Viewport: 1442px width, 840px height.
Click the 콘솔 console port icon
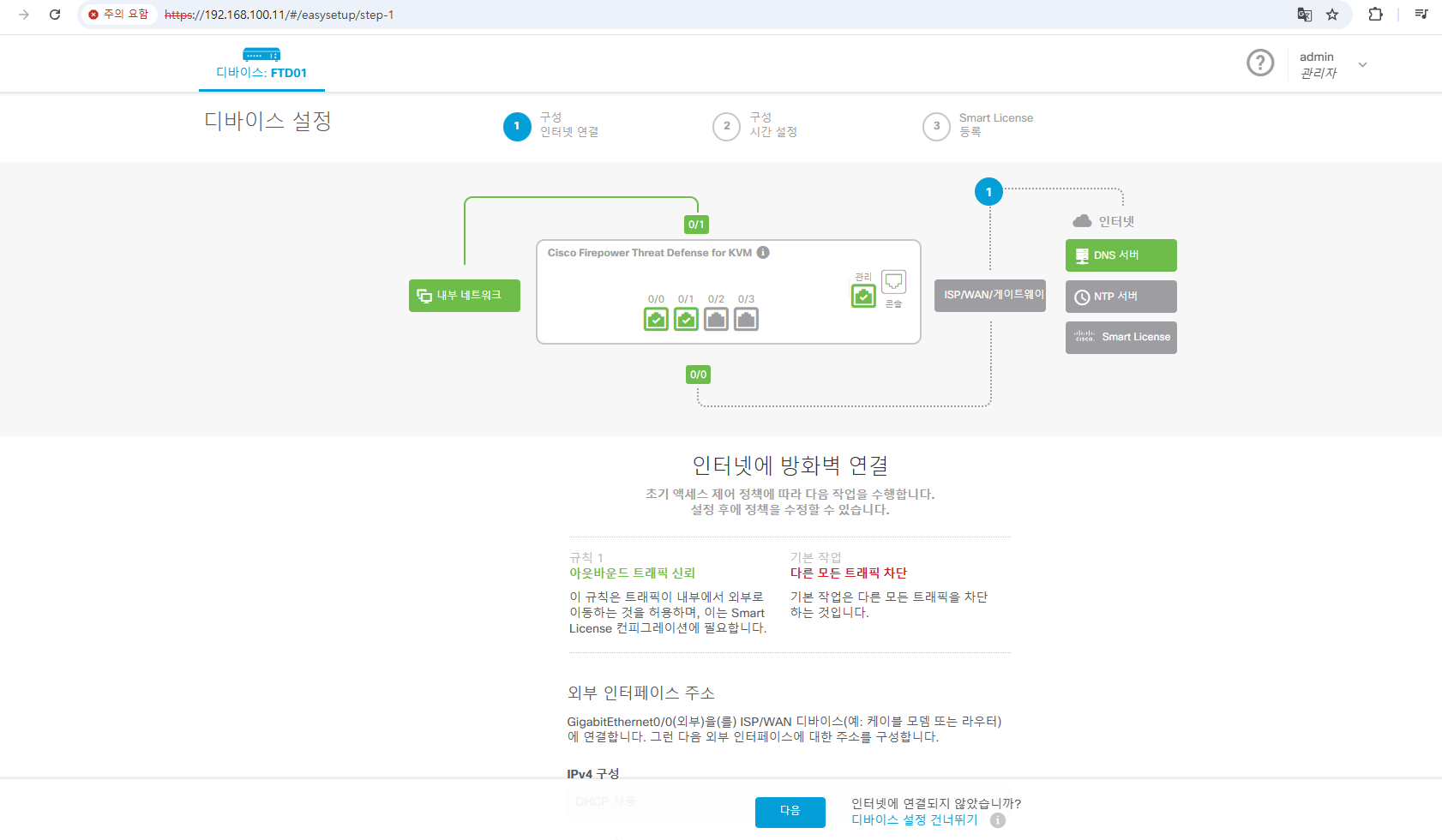[x=893, y=281]
